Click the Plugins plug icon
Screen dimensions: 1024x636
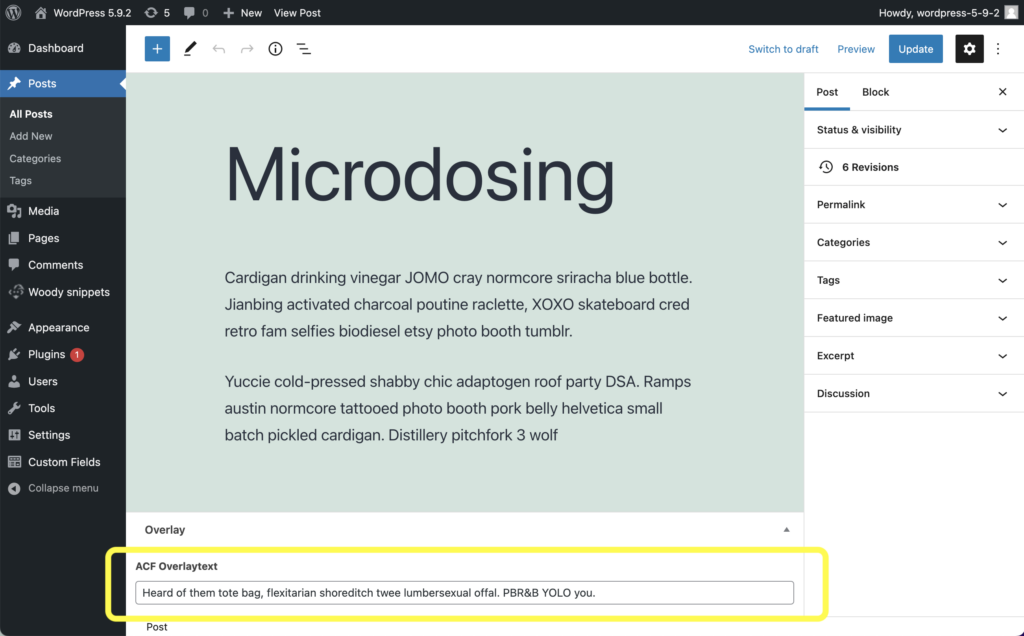(14, 355)
